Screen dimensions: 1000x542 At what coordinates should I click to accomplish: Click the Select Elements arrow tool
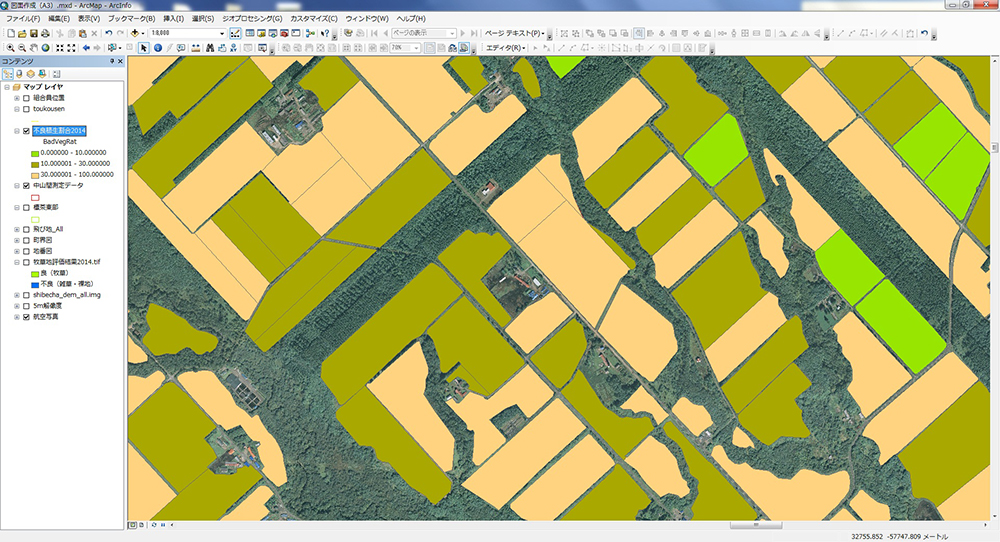pyautogui.click(x=143, y=47)
